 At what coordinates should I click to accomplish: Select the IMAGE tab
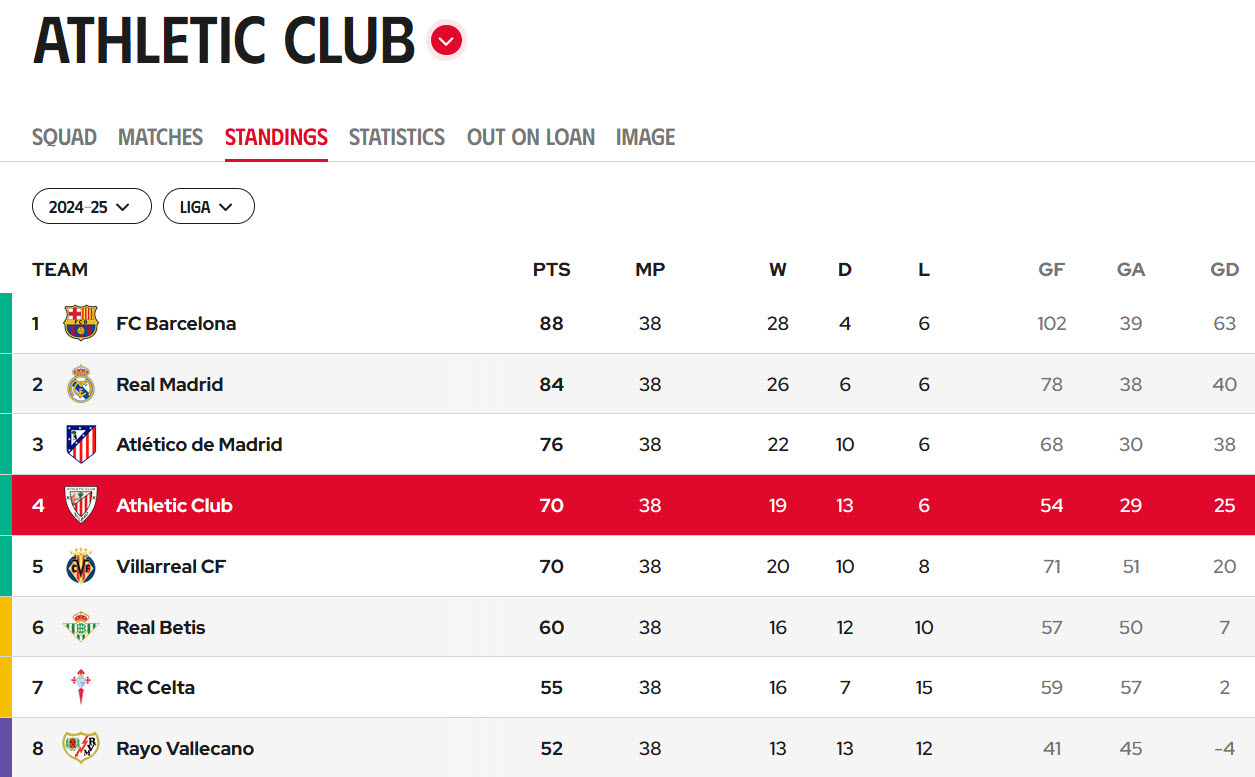(646, 137)
